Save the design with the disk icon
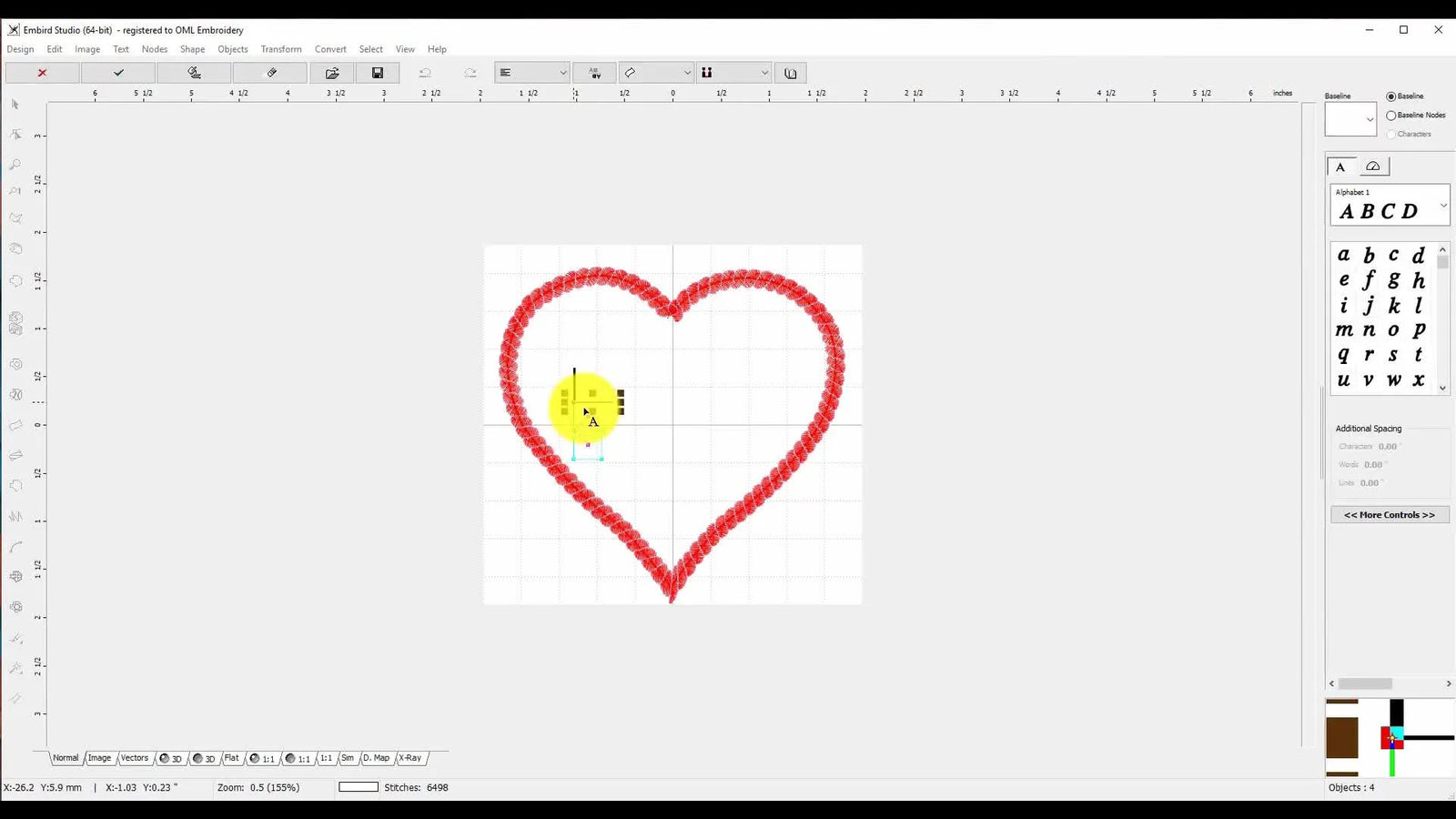The image size is (1456, 819). (x=378, y=72)
